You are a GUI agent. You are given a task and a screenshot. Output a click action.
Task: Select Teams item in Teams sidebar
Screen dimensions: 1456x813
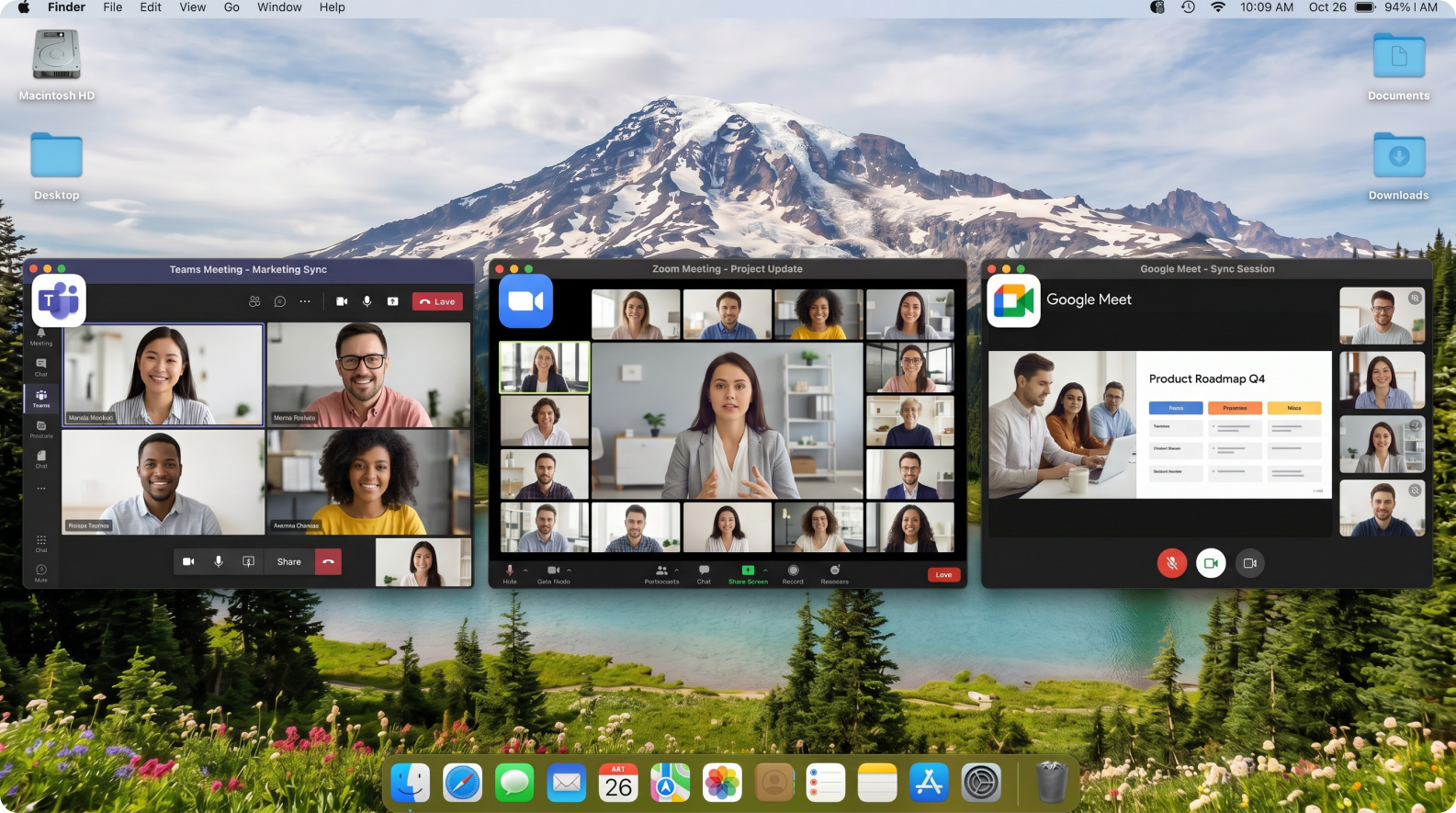pos(41,398)
